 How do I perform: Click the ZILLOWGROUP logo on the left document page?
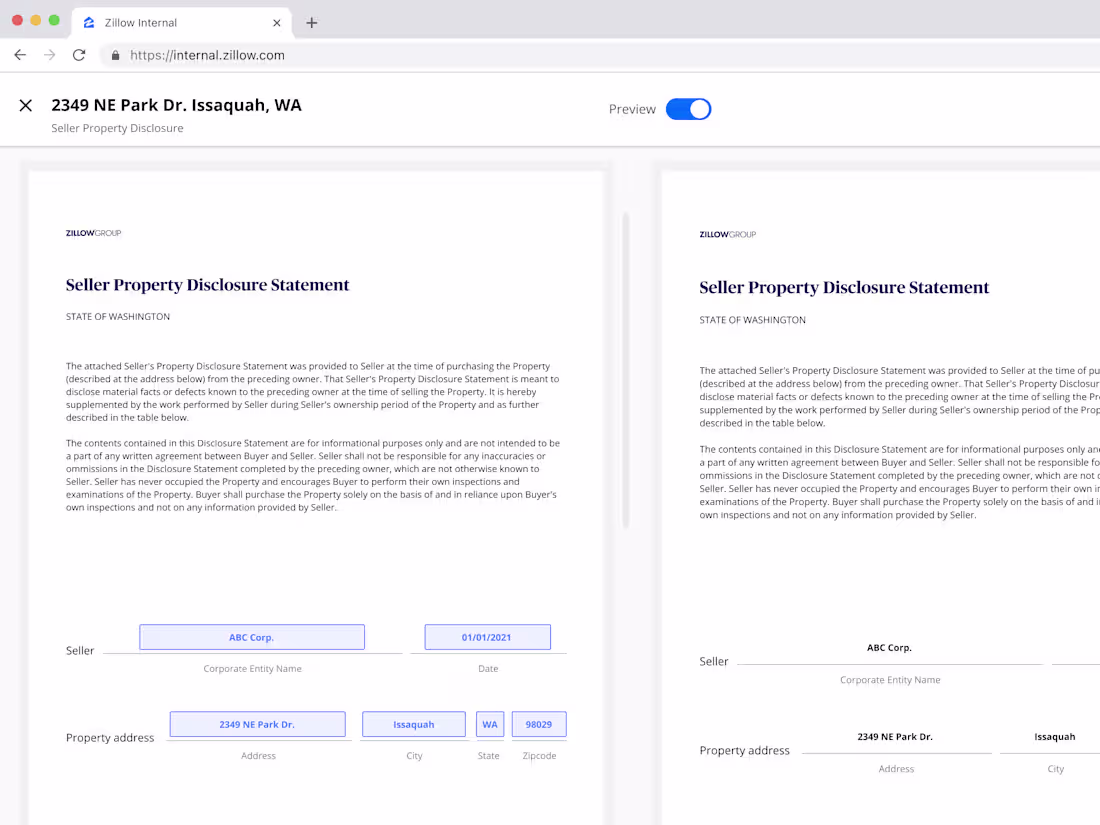(93, 232)
